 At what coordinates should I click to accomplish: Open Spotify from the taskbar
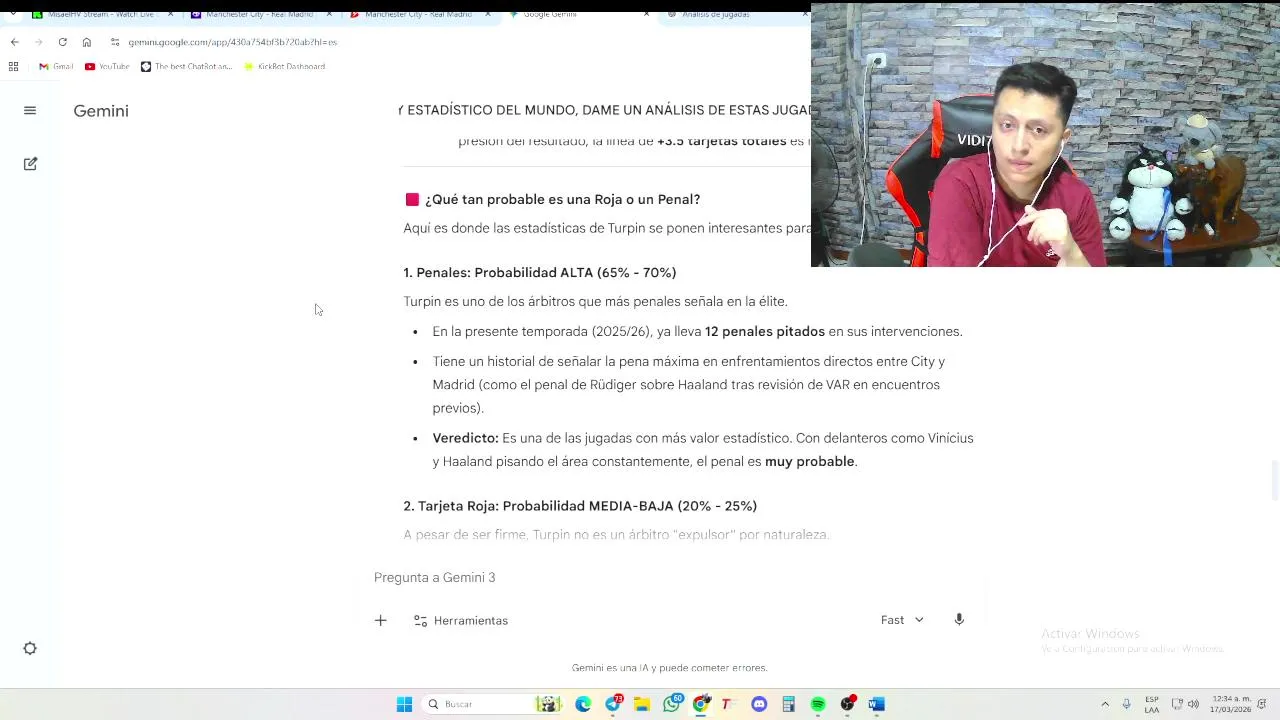818,704
